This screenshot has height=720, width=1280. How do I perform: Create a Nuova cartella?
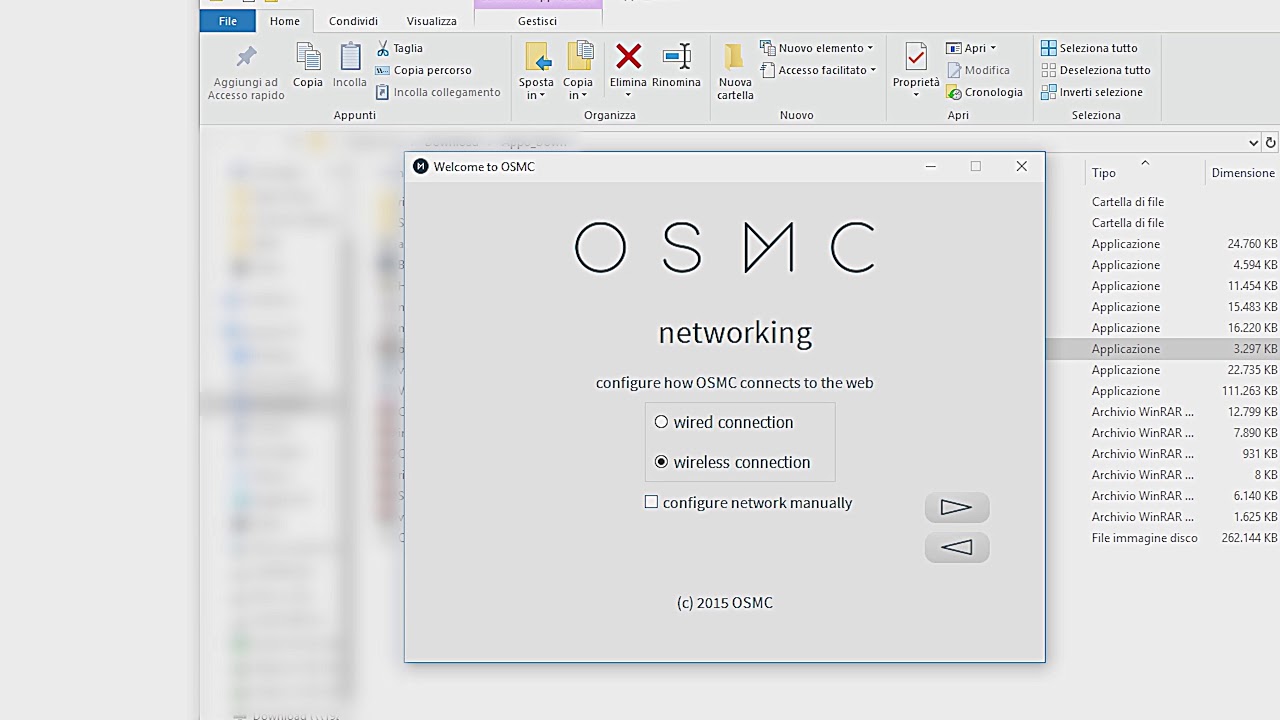tap(735, 72)
